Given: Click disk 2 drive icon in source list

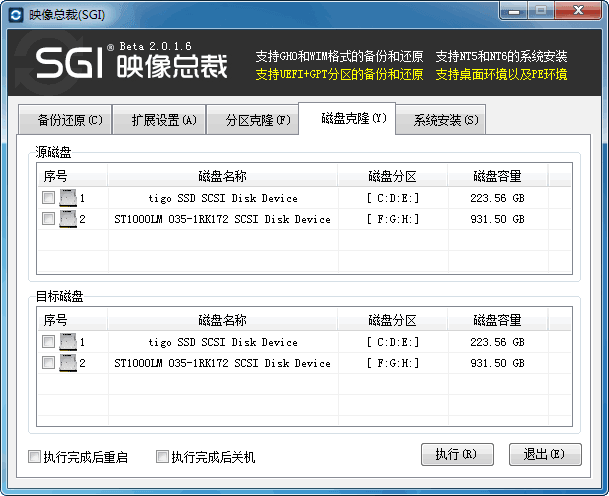Looking at the screenshot, I should 68,219.
